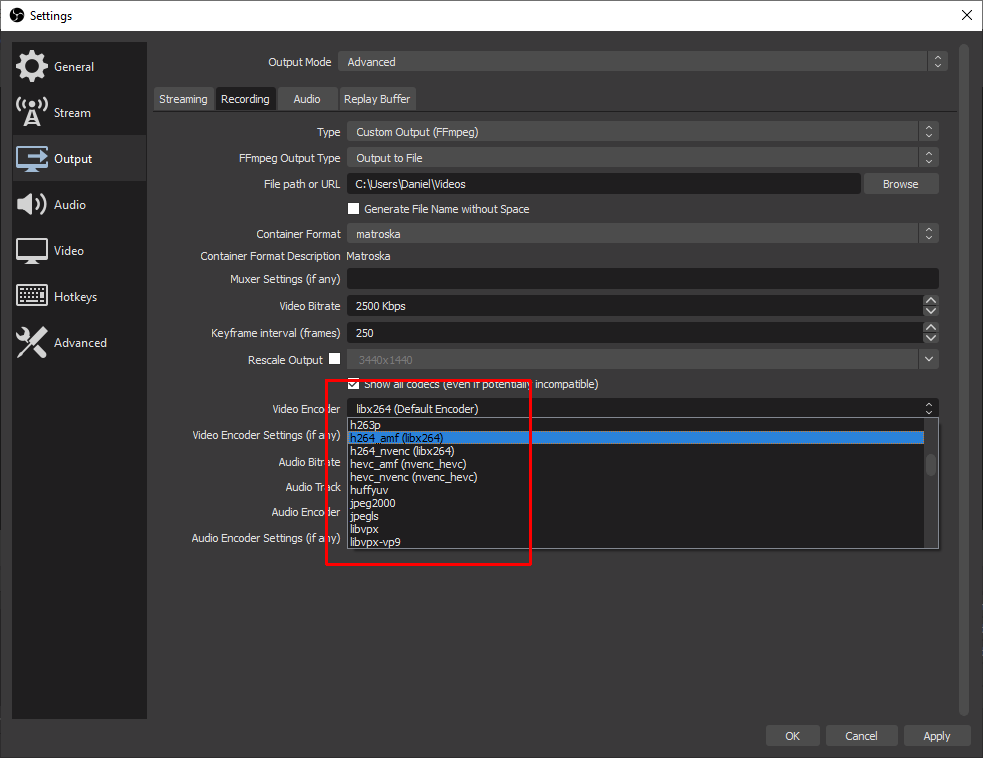Open Hotkeys keyboard icon section
The width and height of the screenshot is (983, 758).
32,296
